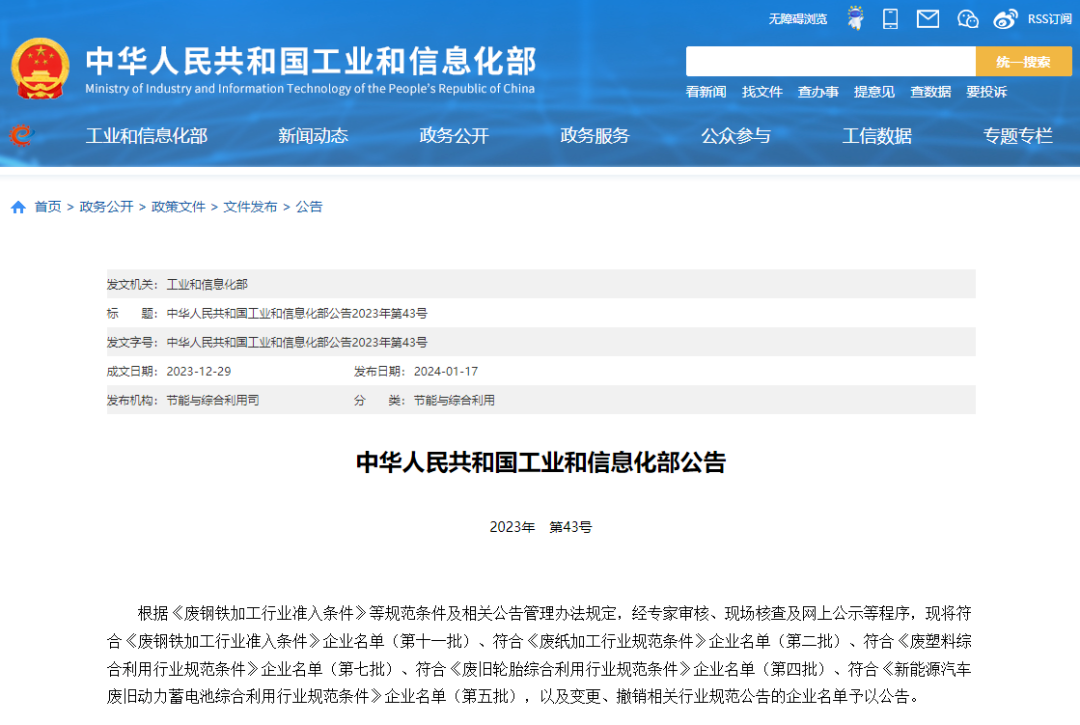Click the red e-government swirl icon

coord(21,135)
